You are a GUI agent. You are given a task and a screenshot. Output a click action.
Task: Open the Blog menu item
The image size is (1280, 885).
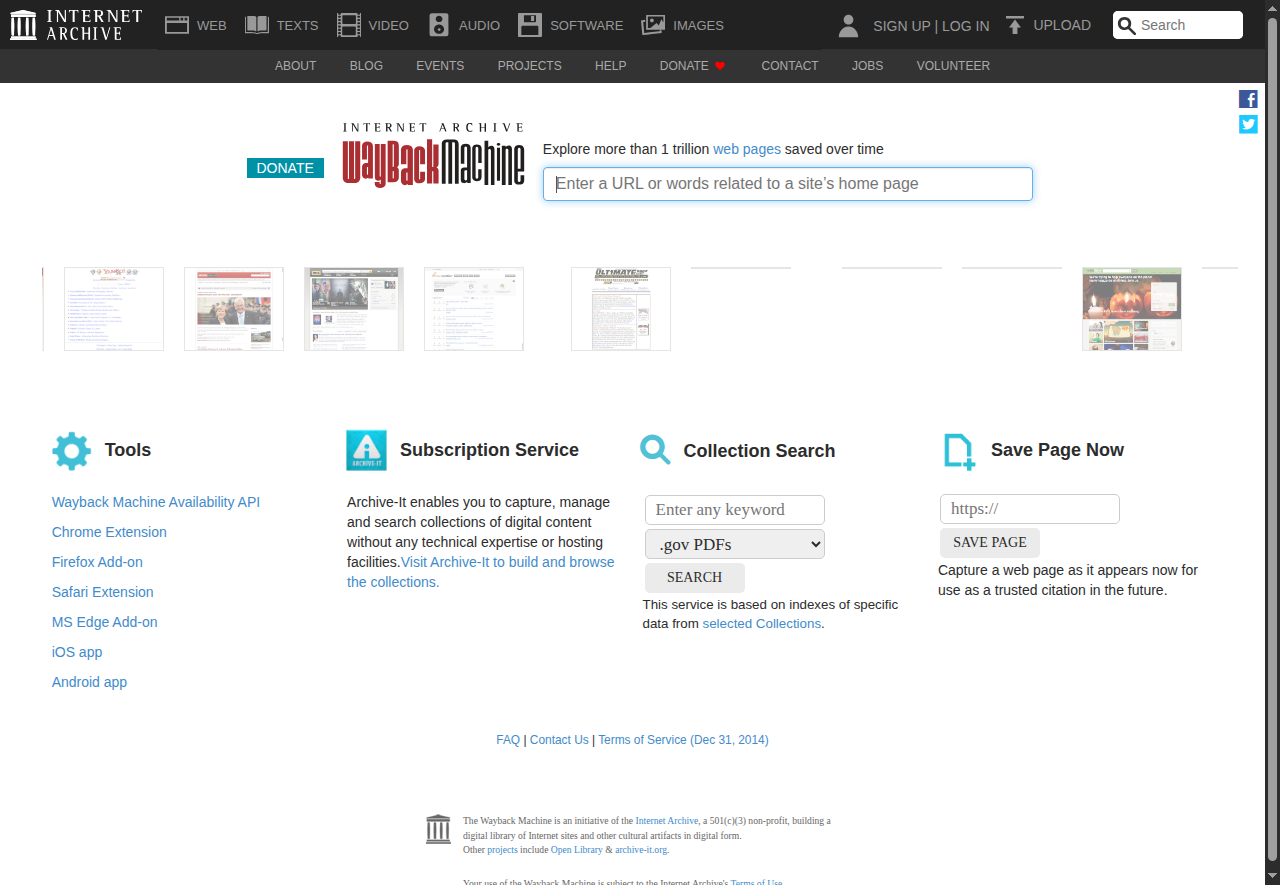[x=366, y=66]
